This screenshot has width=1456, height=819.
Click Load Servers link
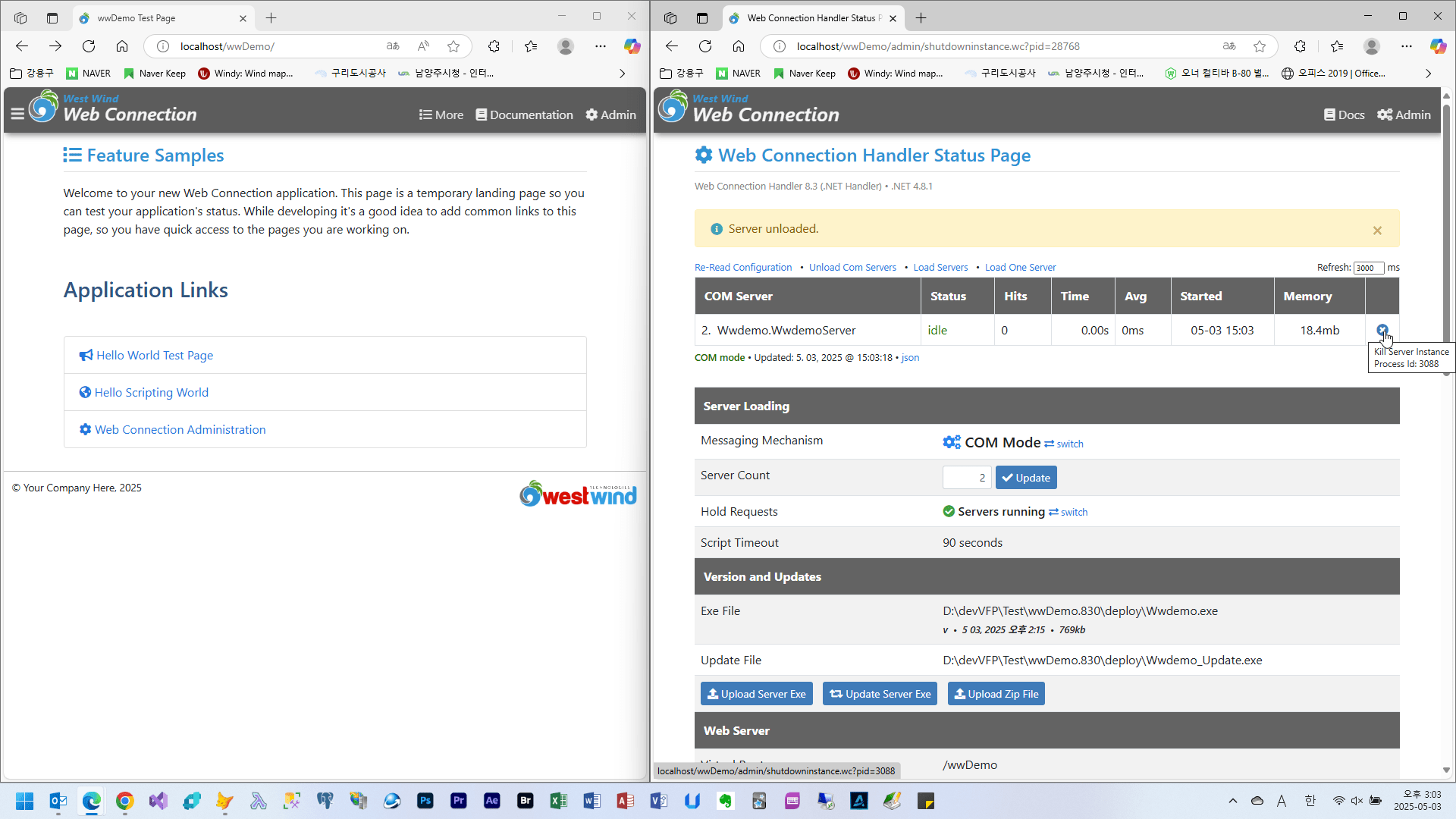[940, 267]
